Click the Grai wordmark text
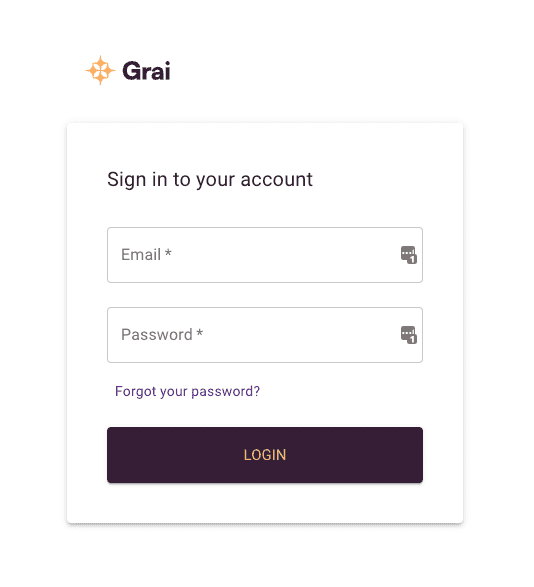Image resolution: width=534 pixels, height=587 pixels. 146,71
